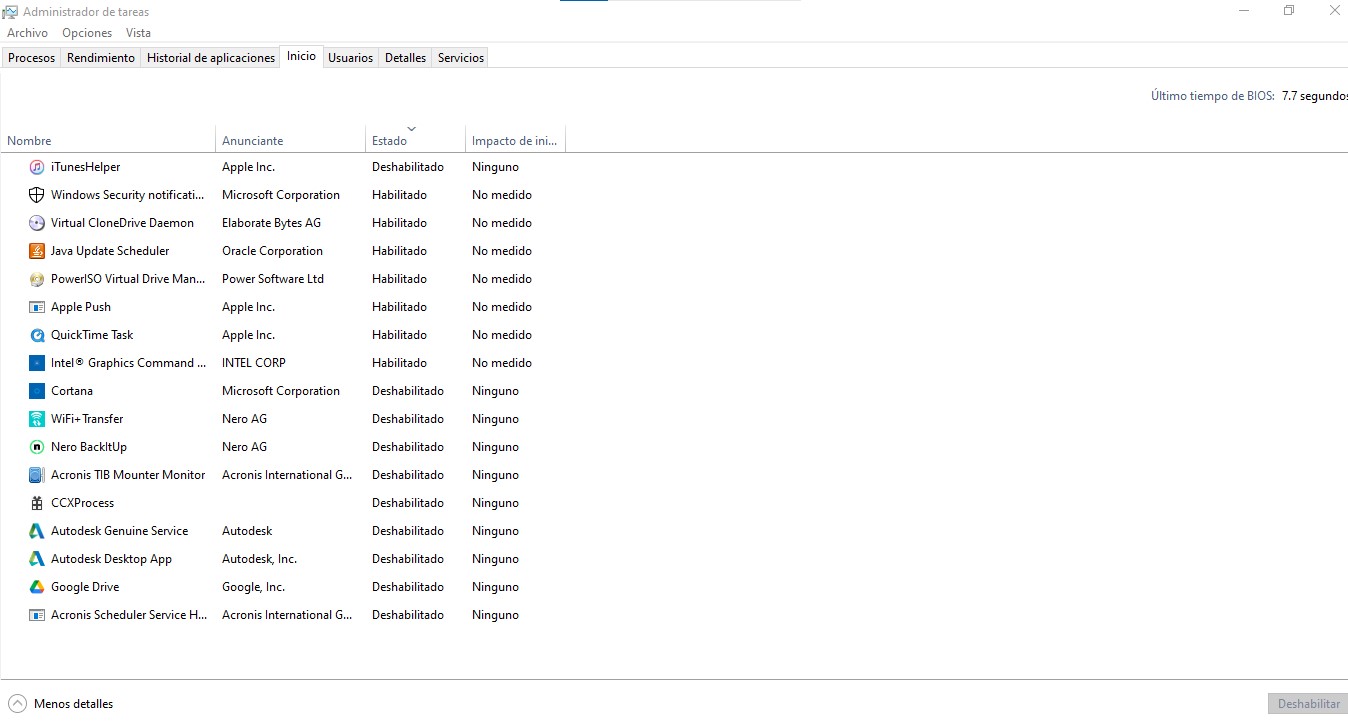
Task: Click the Autodesk, Inc. publisher cell
Action: click(259, 559)
